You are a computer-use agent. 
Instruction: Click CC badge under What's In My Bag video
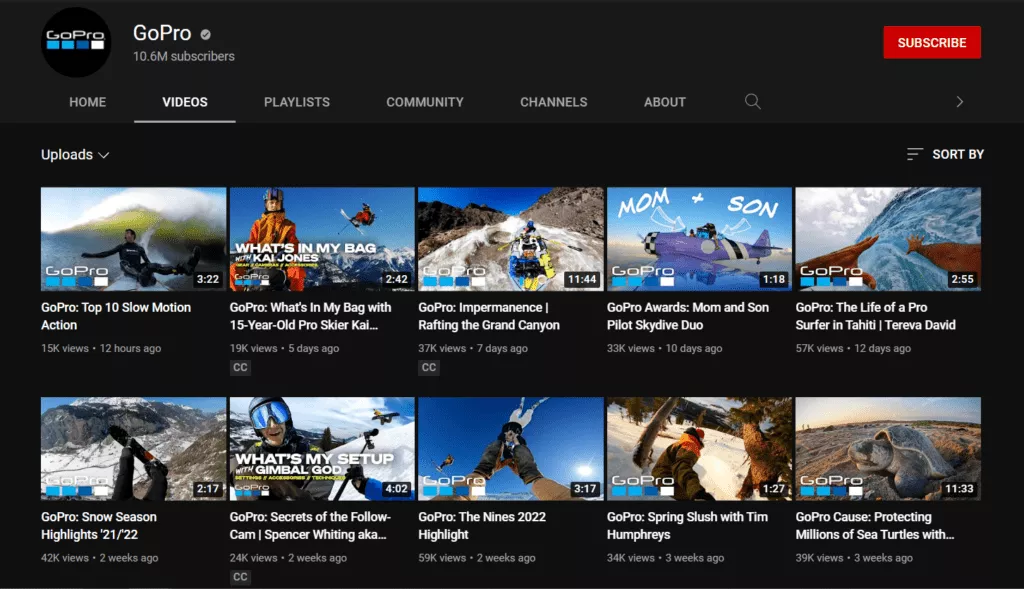[x=240, y=367]
